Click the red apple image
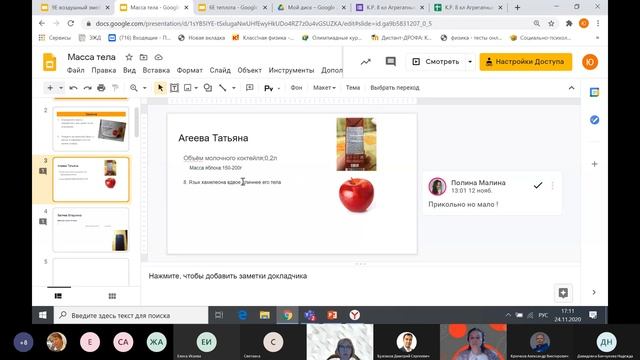 (356, 195)
